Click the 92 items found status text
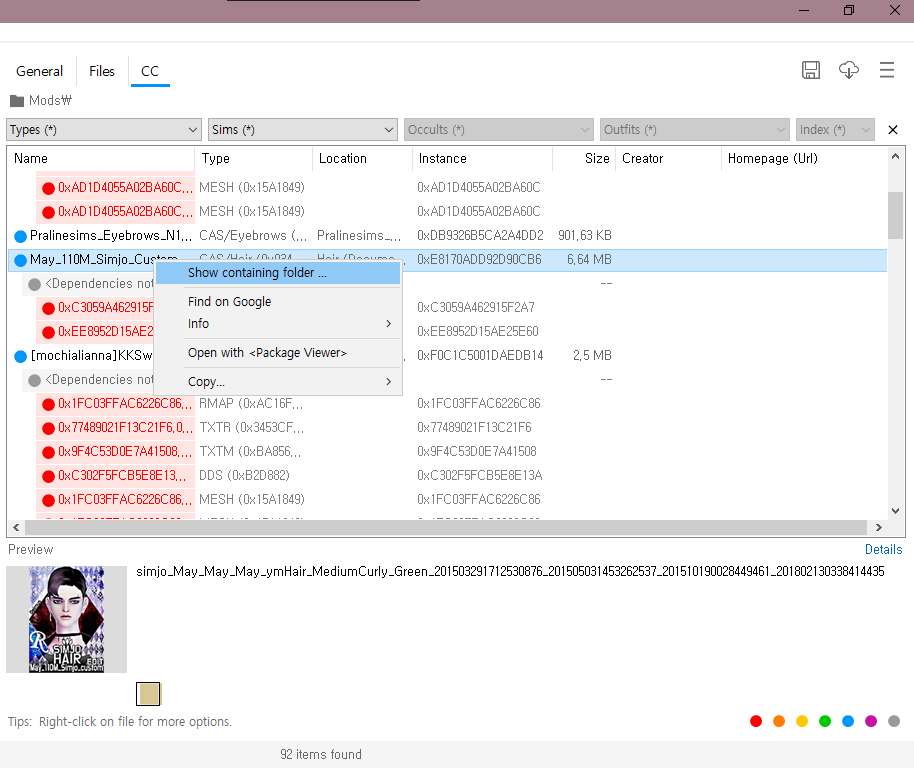 click(321, 755)
